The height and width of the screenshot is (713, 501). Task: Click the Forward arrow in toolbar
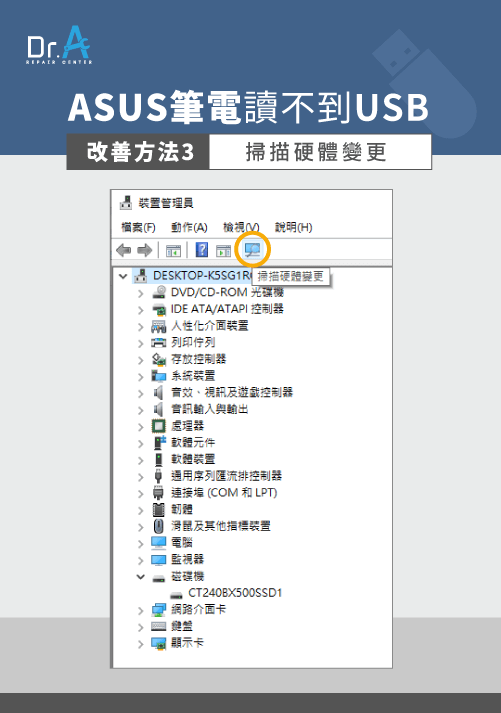[x=144, y=250]
